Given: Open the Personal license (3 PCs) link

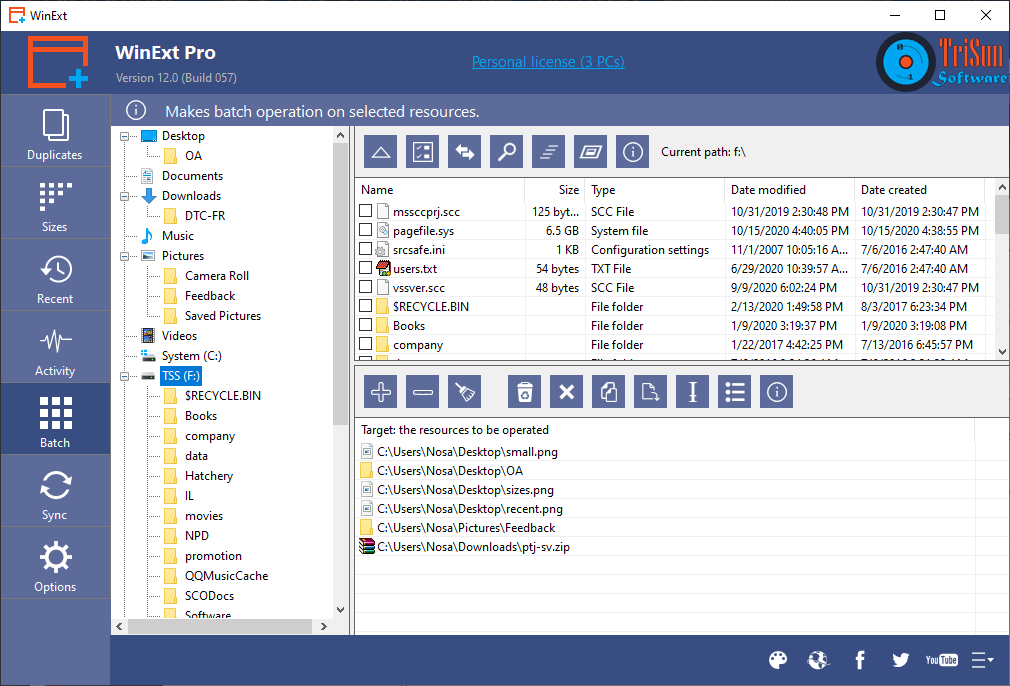Looking at the screenshot, I should [548, 62].
